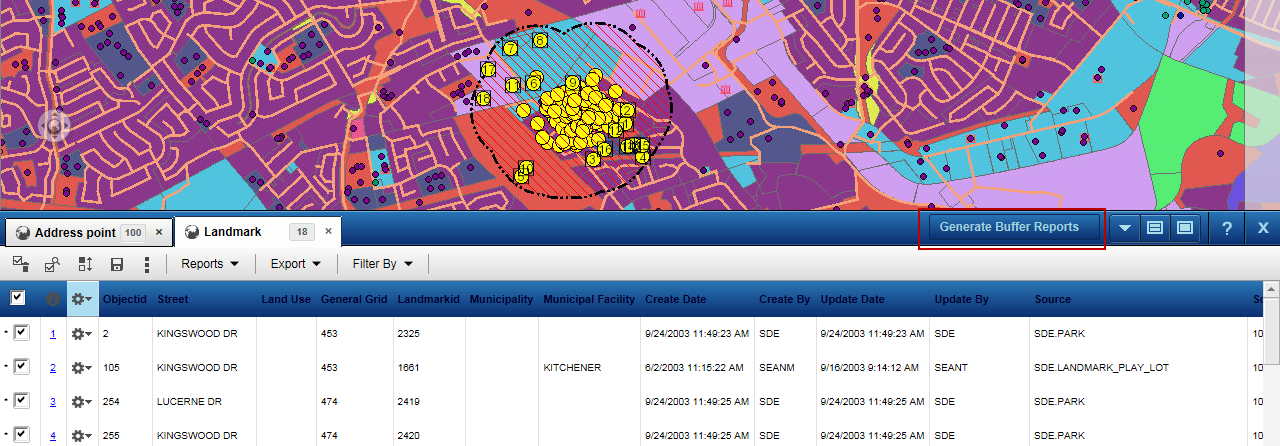This screenshot has width=1280, height=446.
Task: Click the save (floppy disk) icon
Action: point(117,264)
